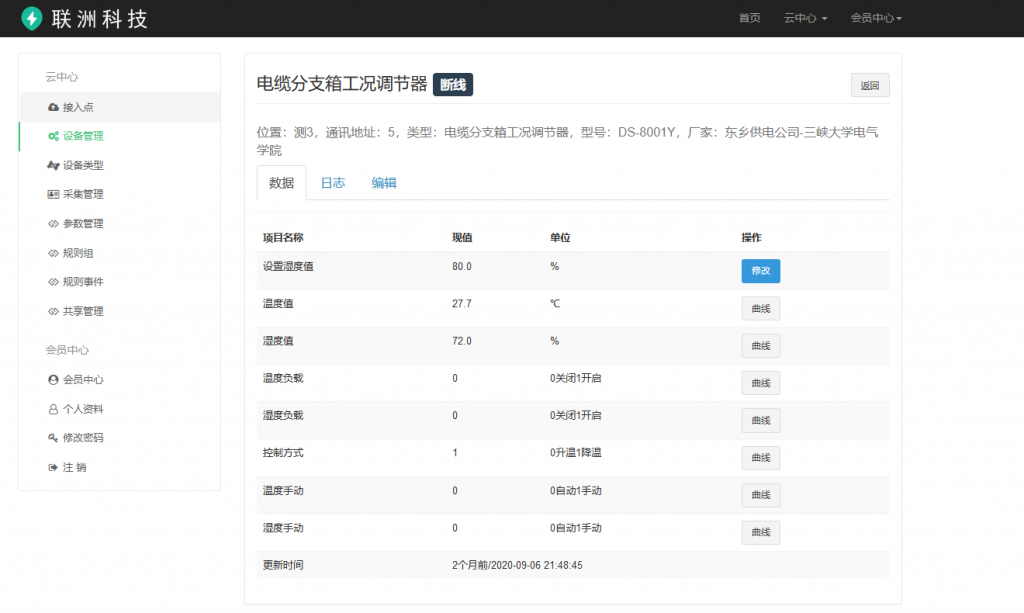Click the logout icon beside 注销

coord(53,467)
